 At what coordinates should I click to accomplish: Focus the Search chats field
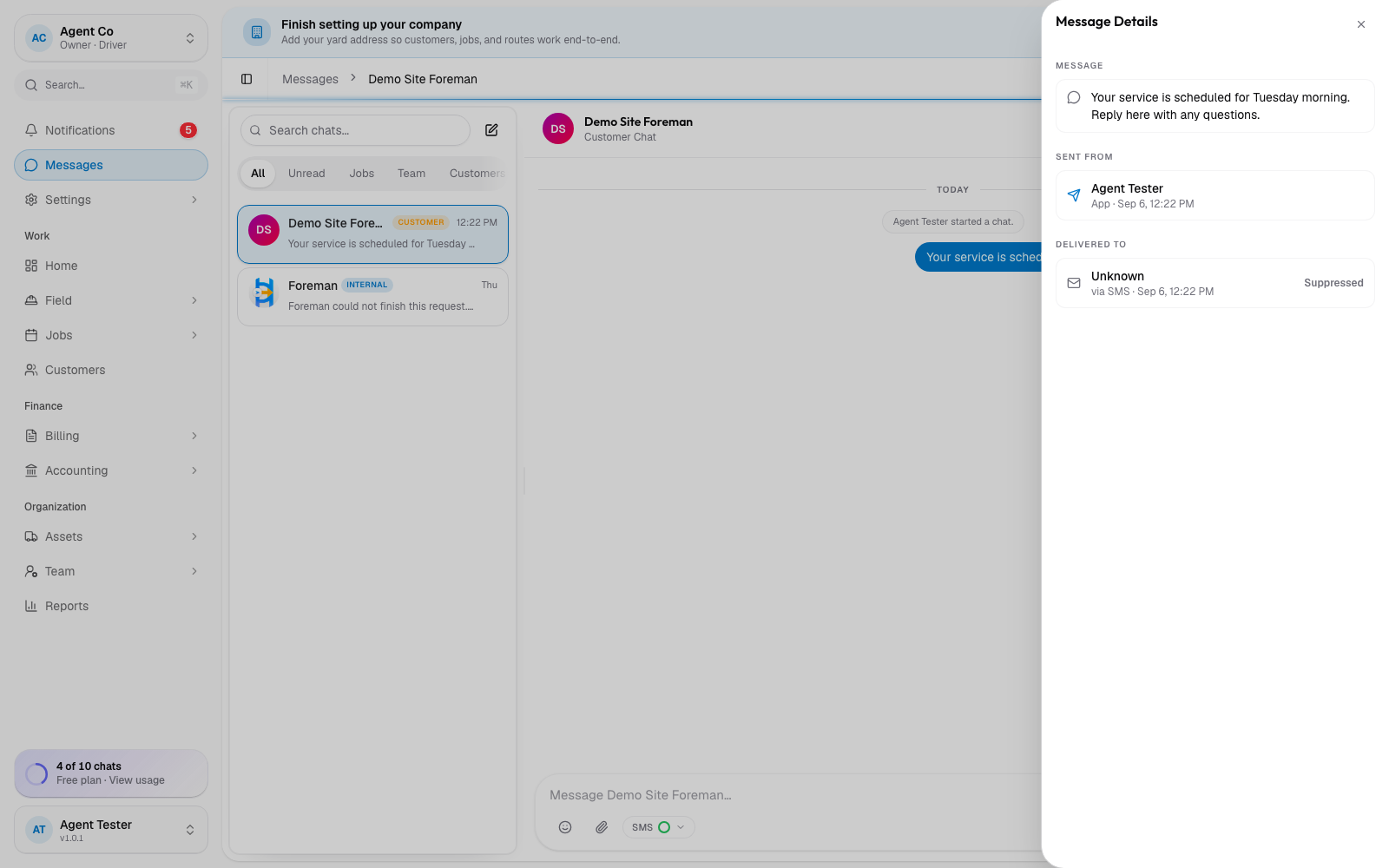click(x=355, y=130)
